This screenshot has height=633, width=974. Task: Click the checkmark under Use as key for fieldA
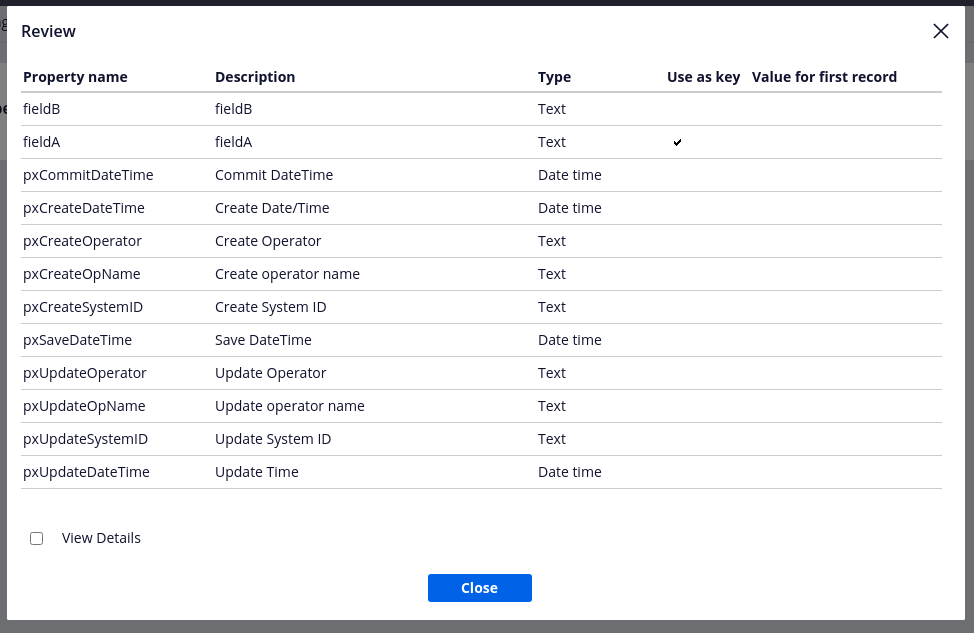coord(677,142)
